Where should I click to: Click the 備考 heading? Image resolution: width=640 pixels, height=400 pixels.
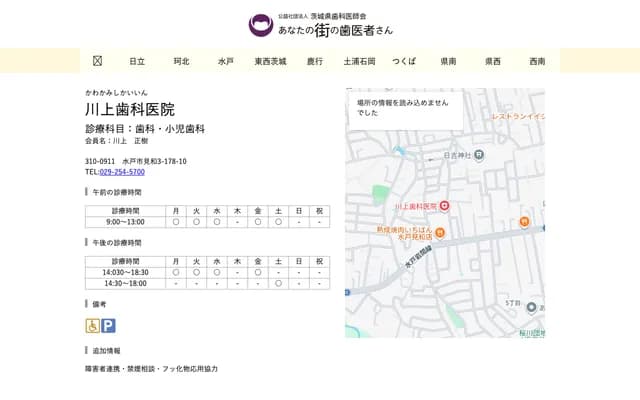[99, 304]
